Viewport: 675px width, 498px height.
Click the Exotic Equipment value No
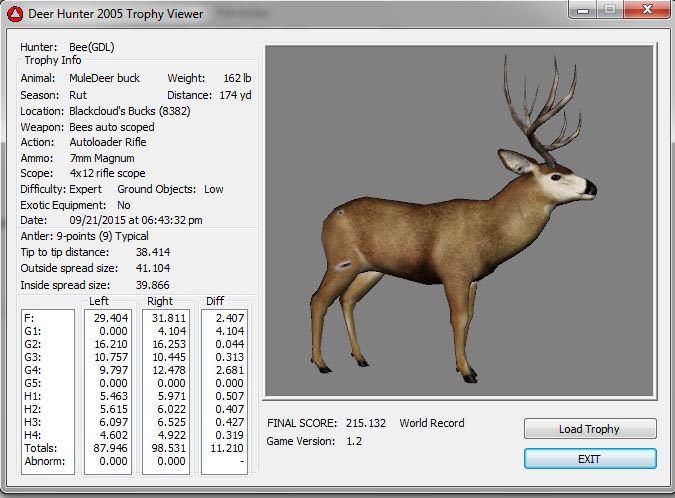point(124,205)
